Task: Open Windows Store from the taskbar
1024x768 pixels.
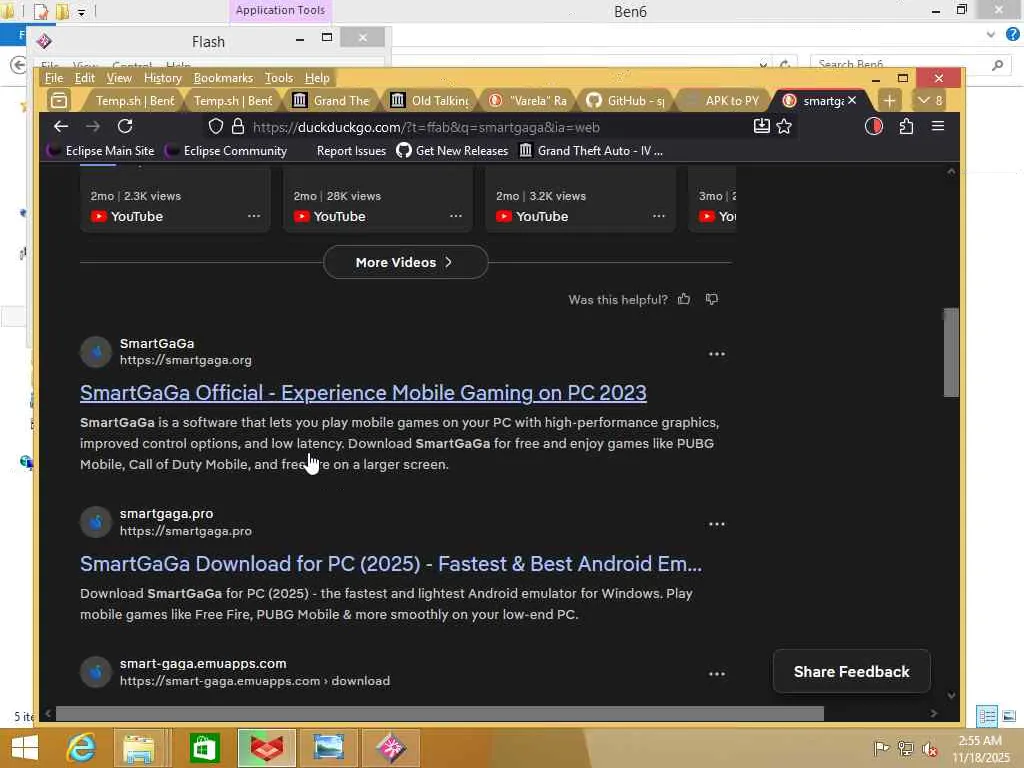Action: 204,748
